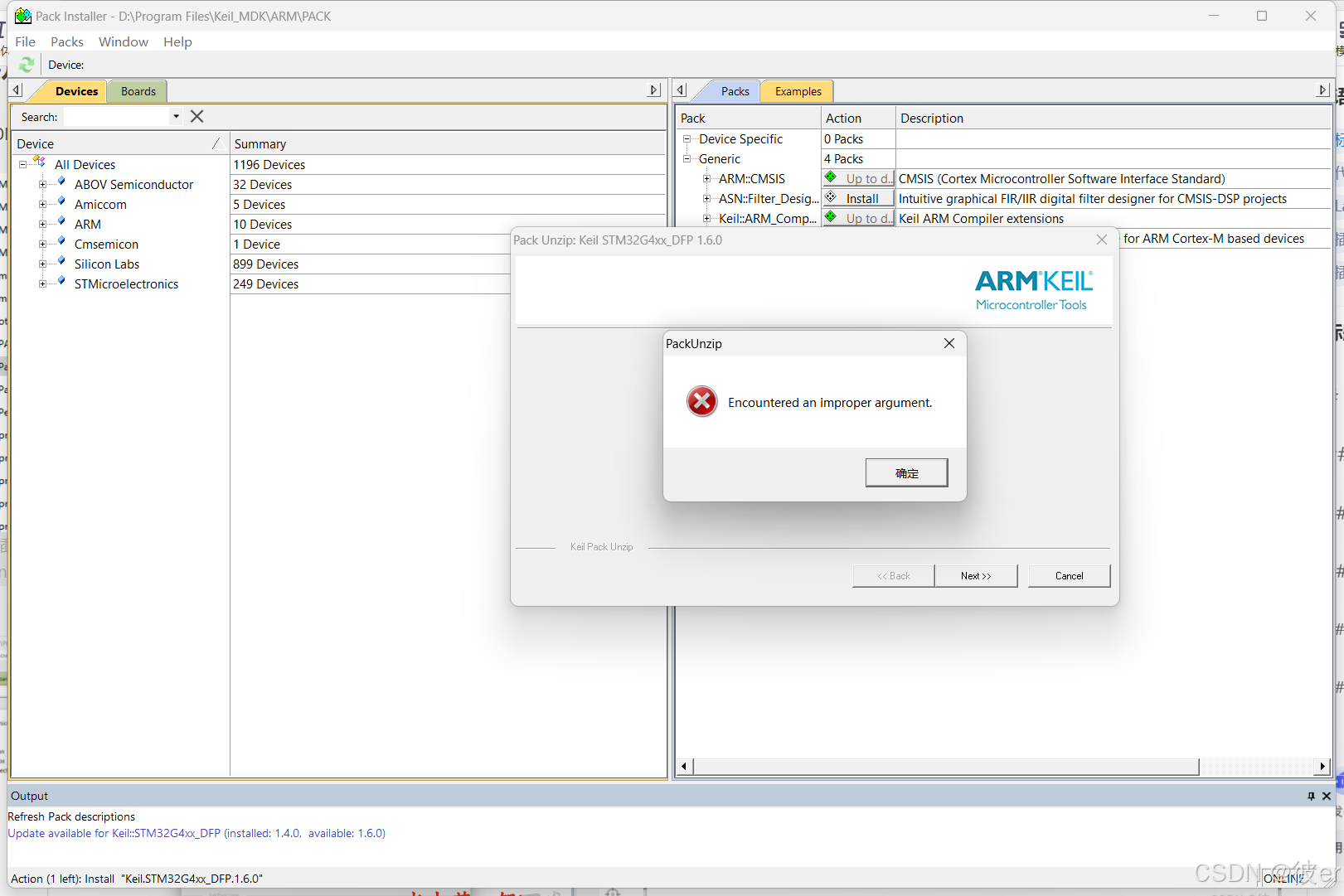The width and height of the screenshot is (1344, 896).
Task: Click the All Devices tree icon
Action: pyautogui.click(x=39, y=162)
